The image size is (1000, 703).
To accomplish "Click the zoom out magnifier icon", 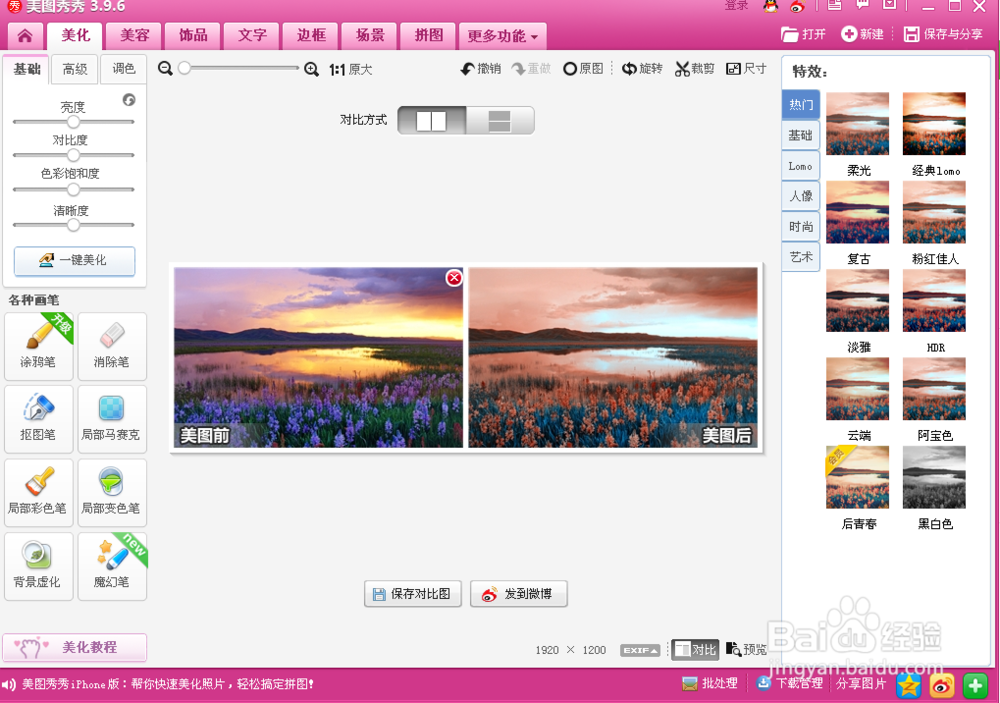I will [x=165, y=68].
